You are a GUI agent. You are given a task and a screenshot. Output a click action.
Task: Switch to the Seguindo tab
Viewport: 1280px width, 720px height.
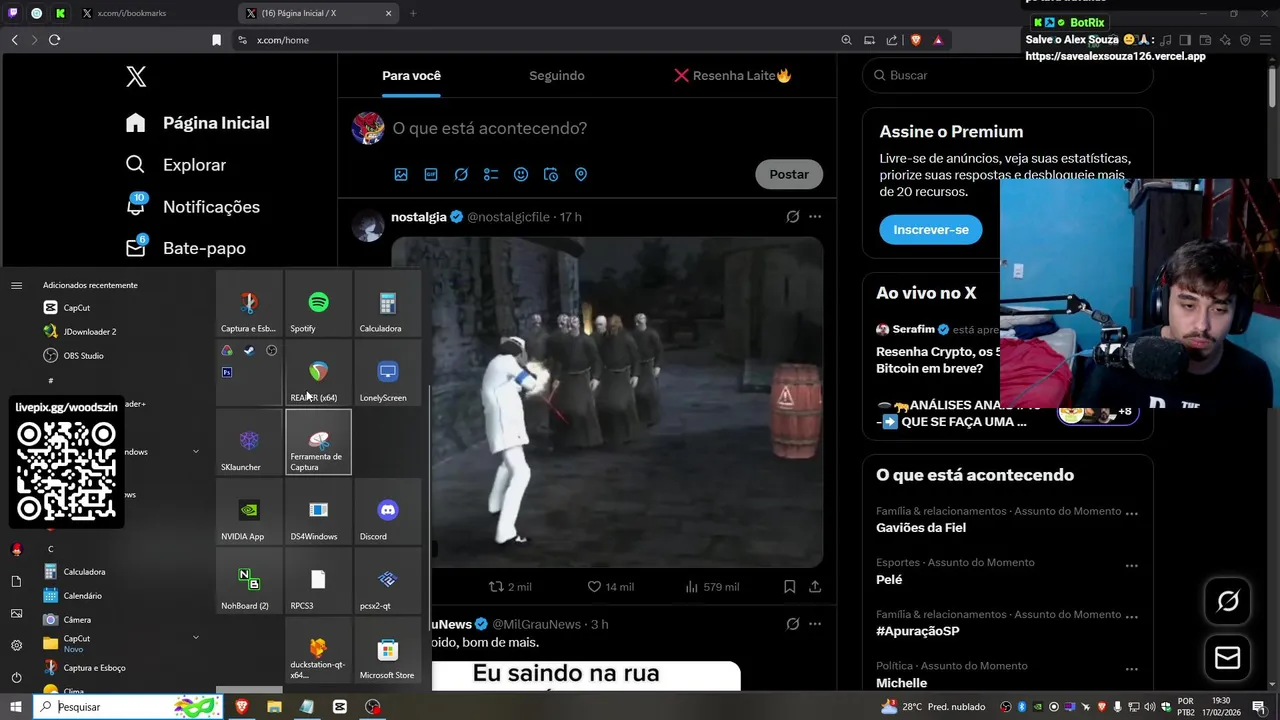point(557,76)
